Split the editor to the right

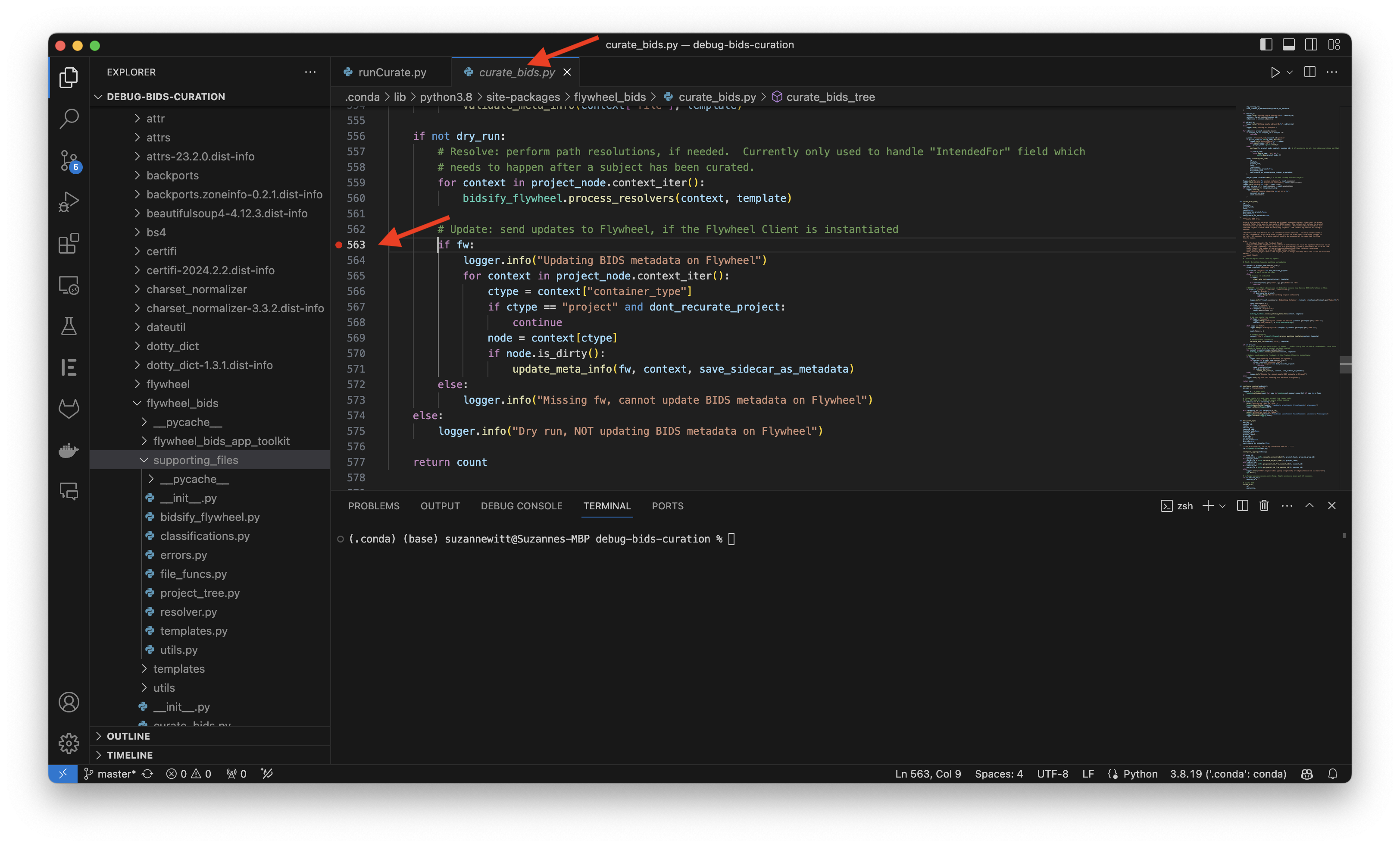pos(1309,72)
